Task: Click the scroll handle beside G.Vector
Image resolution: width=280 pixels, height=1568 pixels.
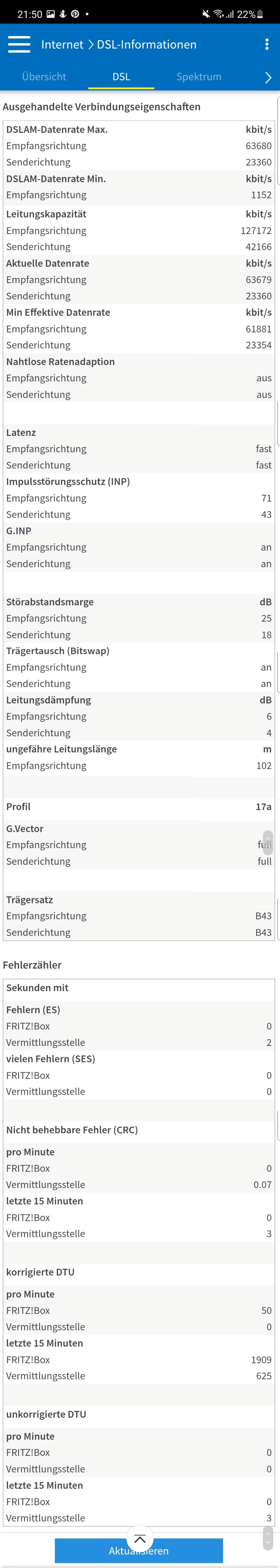Action: [268, 843]
